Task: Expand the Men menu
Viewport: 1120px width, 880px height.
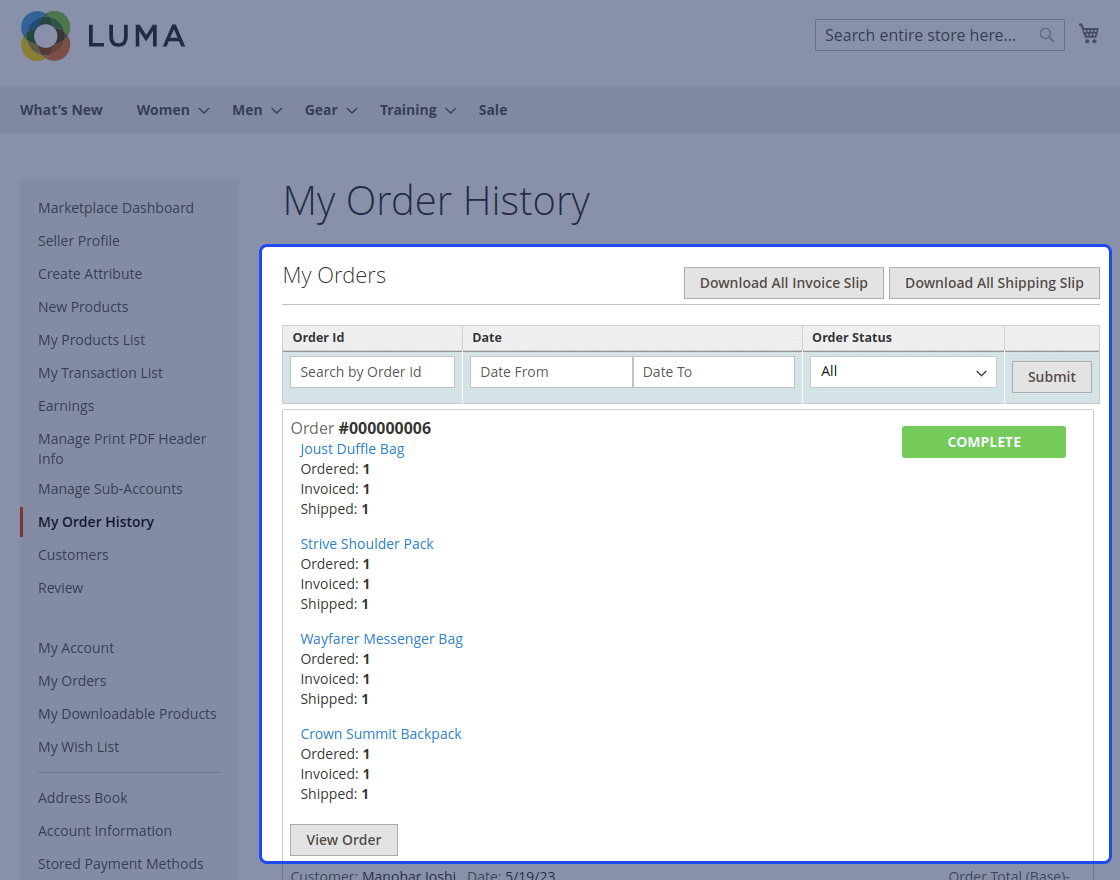Action: (257, 110)
